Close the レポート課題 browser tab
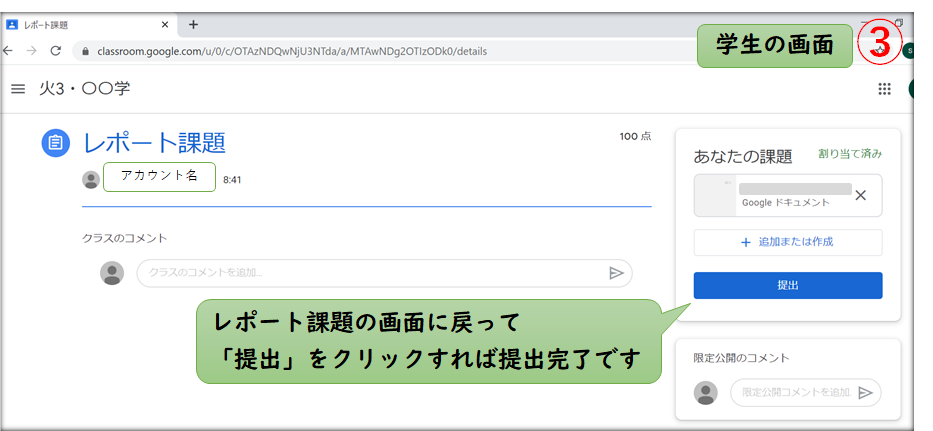 tap(165, 25)
